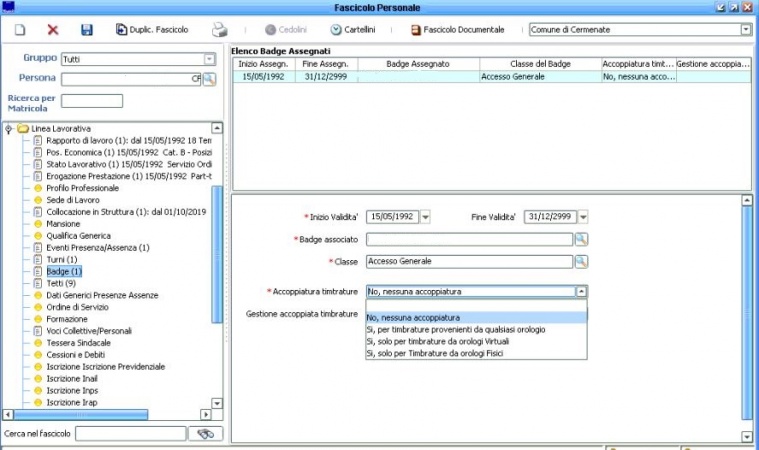The height and width of the screenshot is (450, 759).
Task: Open lookup icon next to Classe field
Action: 581,261
